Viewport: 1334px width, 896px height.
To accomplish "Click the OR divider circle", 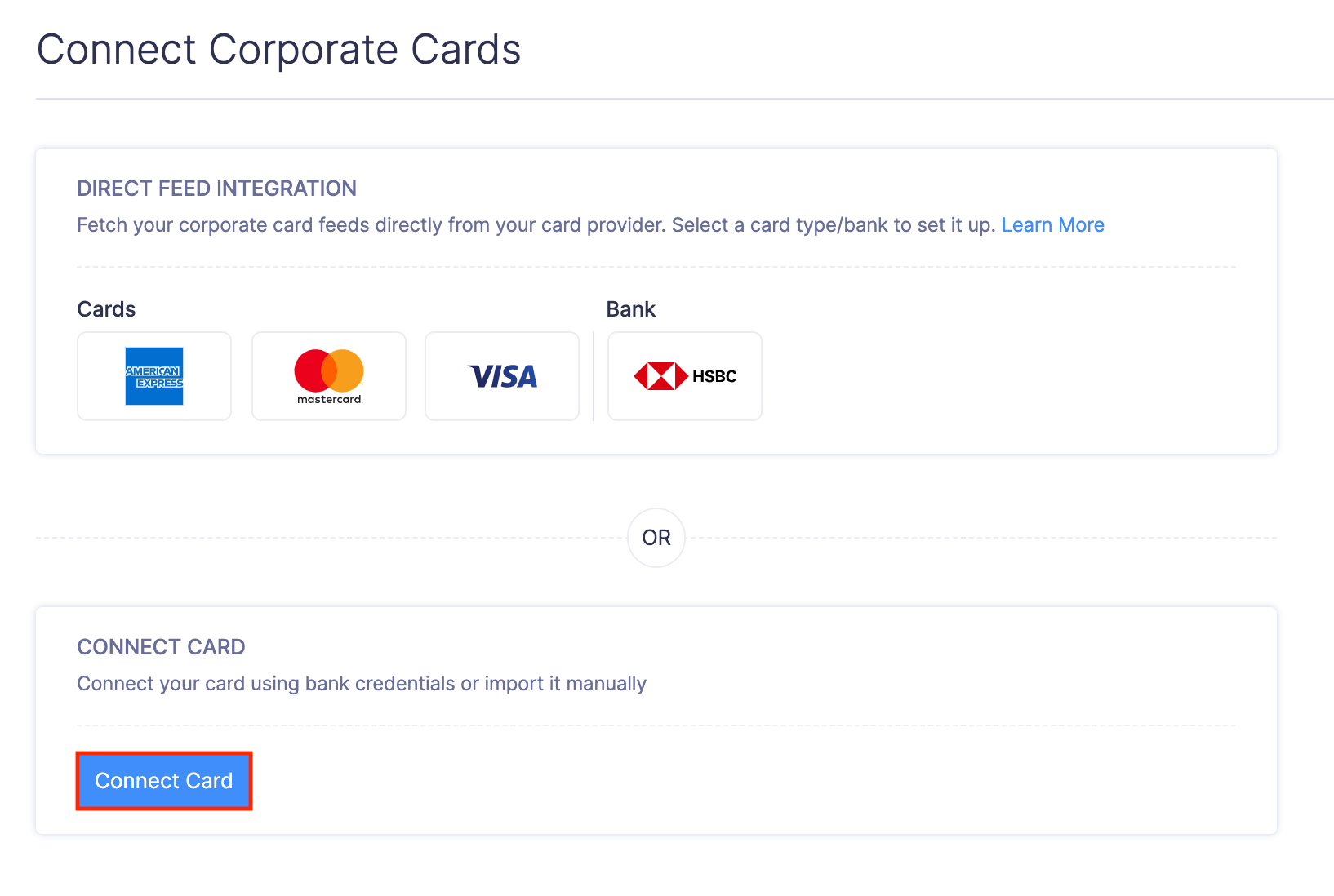I will 656,538.
